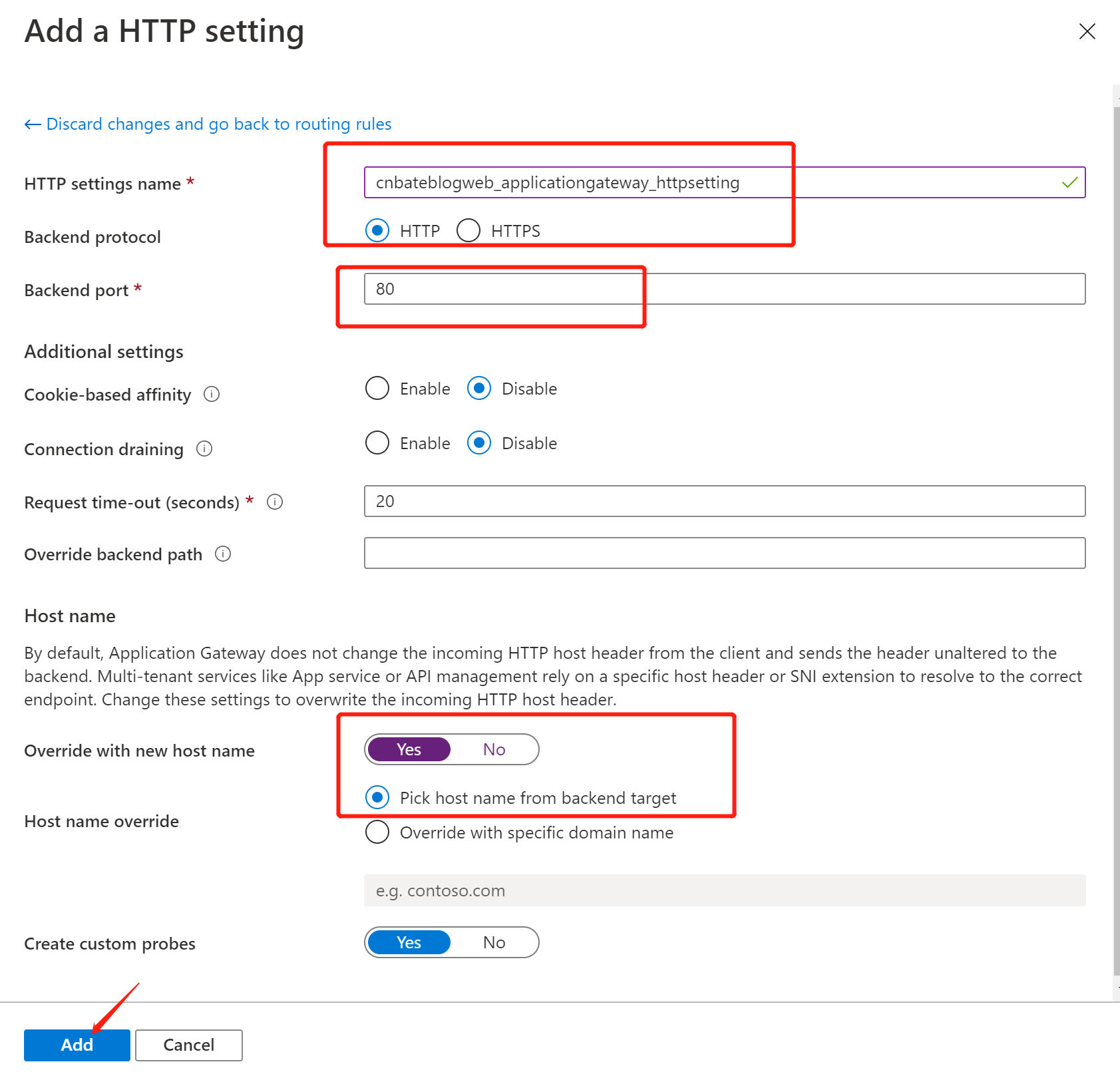Image resolution: width=1120 pixels, height=1082 pixels.
Task: Click the Cancel button
Action: point(189,1045)
